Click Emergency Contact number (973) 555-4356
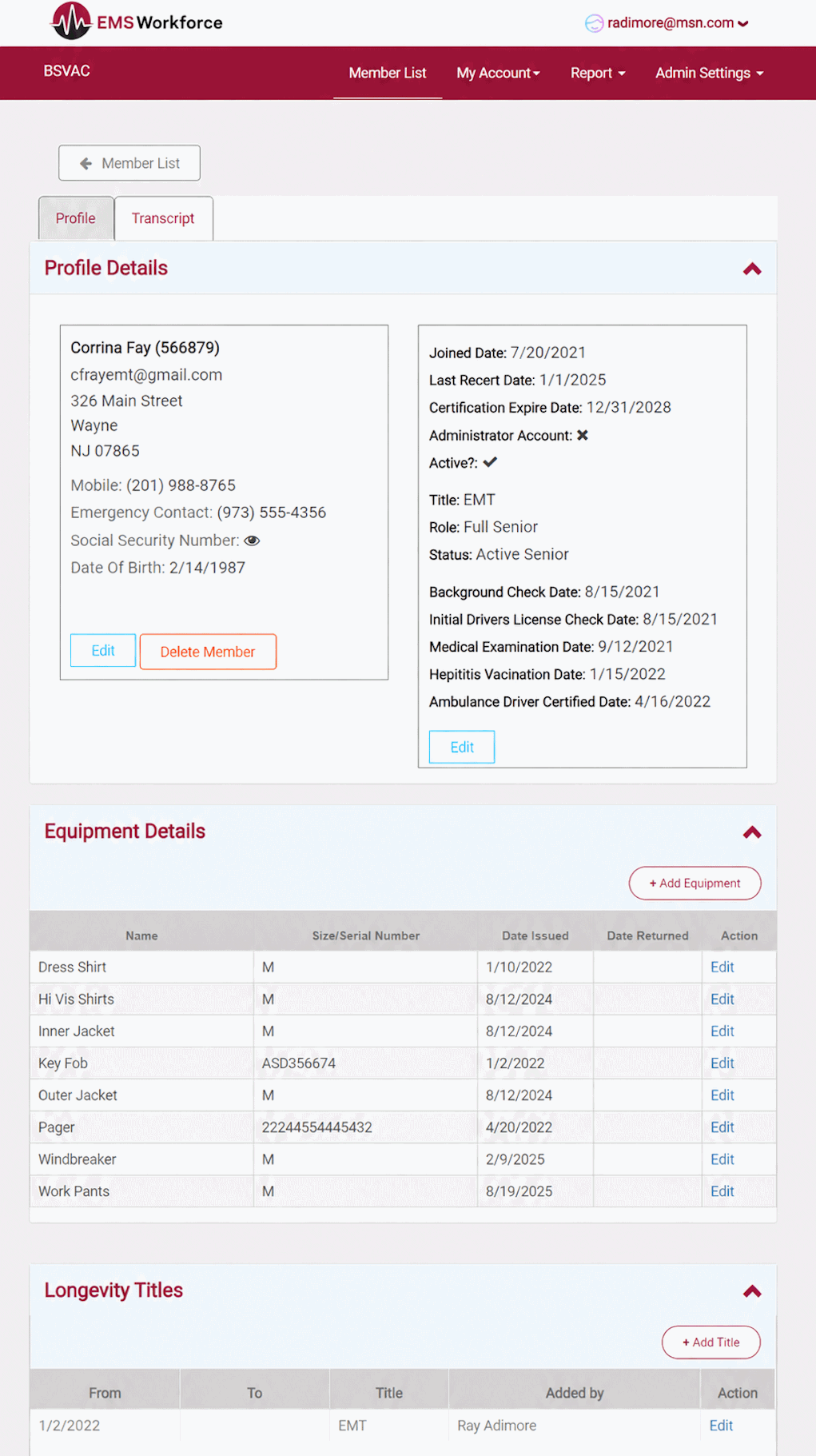The height and width of the screenshot is (1456, 816). coord(272,513)
